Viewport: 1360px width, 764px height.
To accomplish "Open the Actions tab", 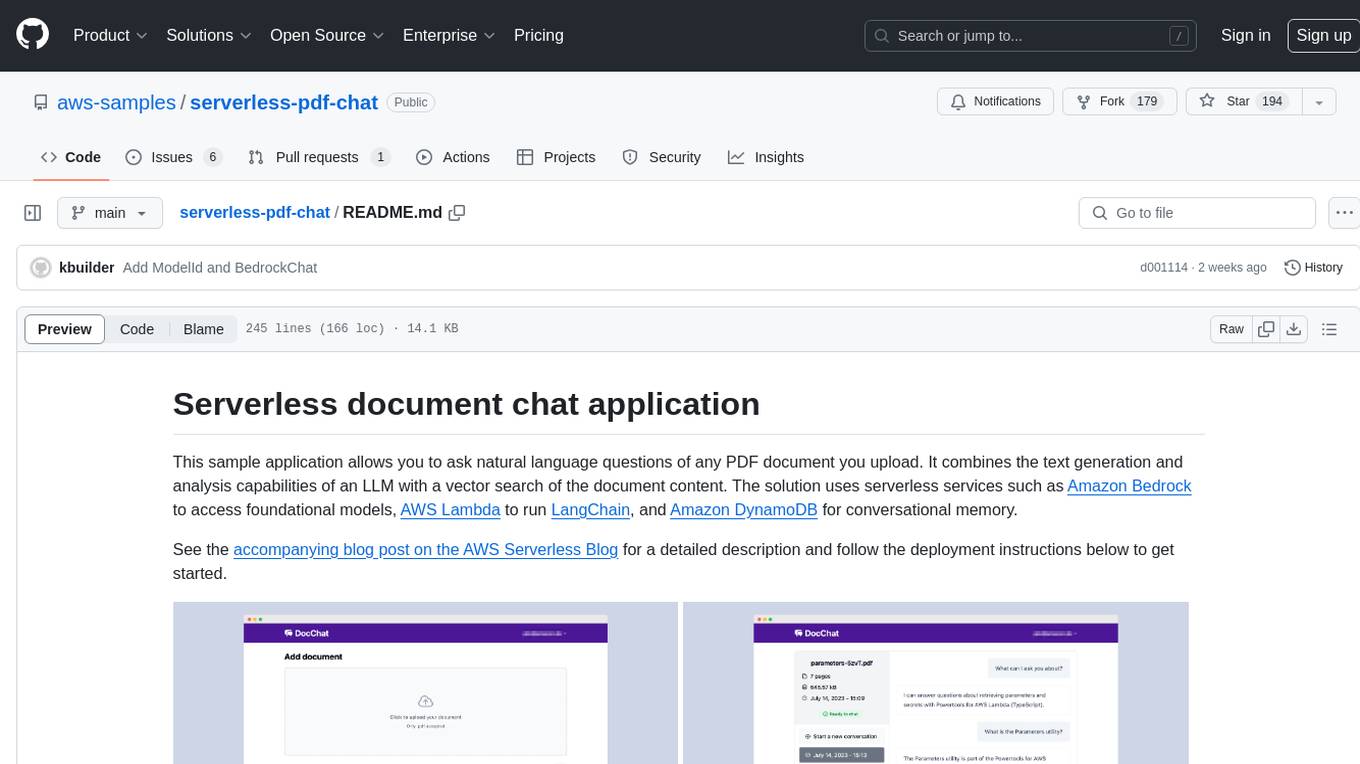I will [x=452, y=157].
